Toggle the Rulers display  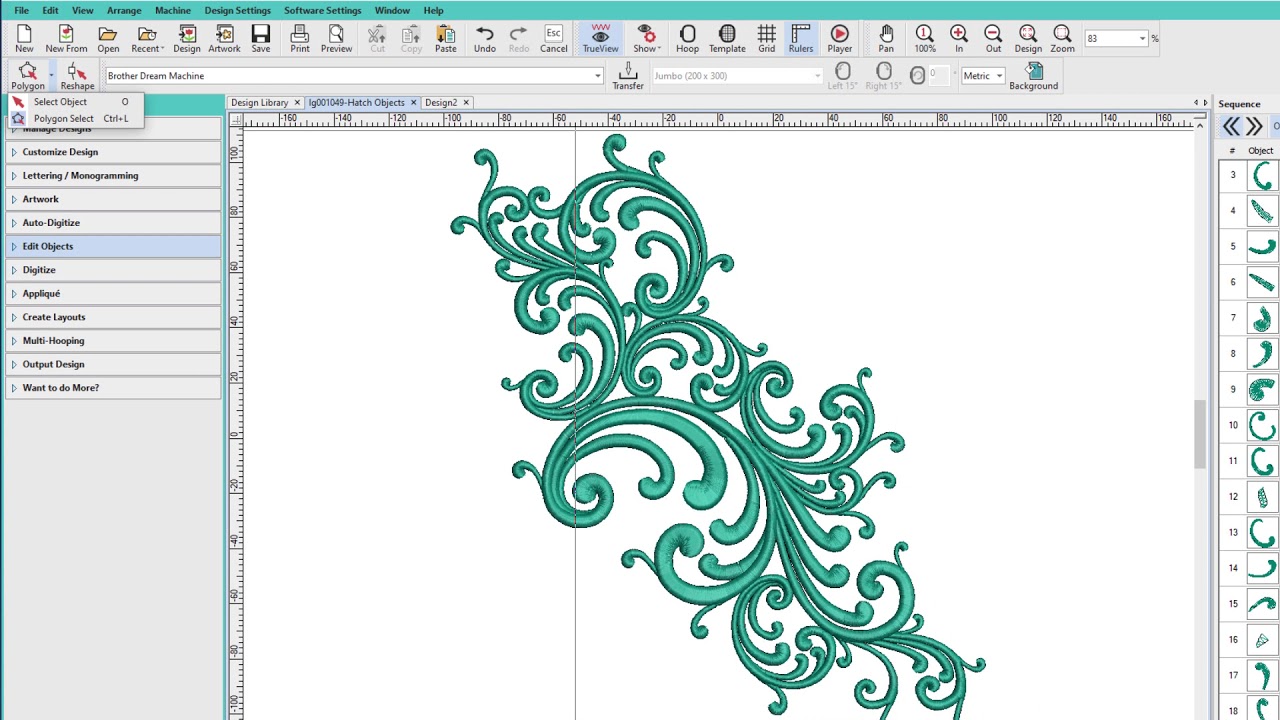pyautogui.click(x=801, y=39)
